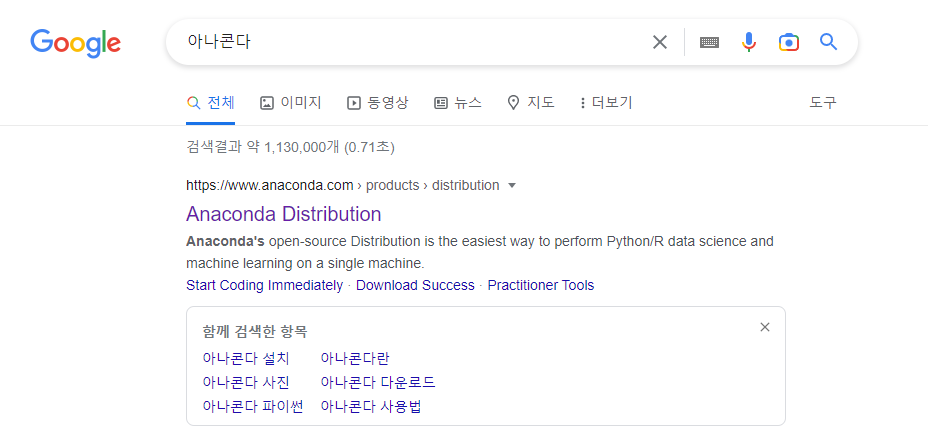This screenshot has width=928, height=442.
Task: Clear the search box with X icon
Action: [659, 42]
